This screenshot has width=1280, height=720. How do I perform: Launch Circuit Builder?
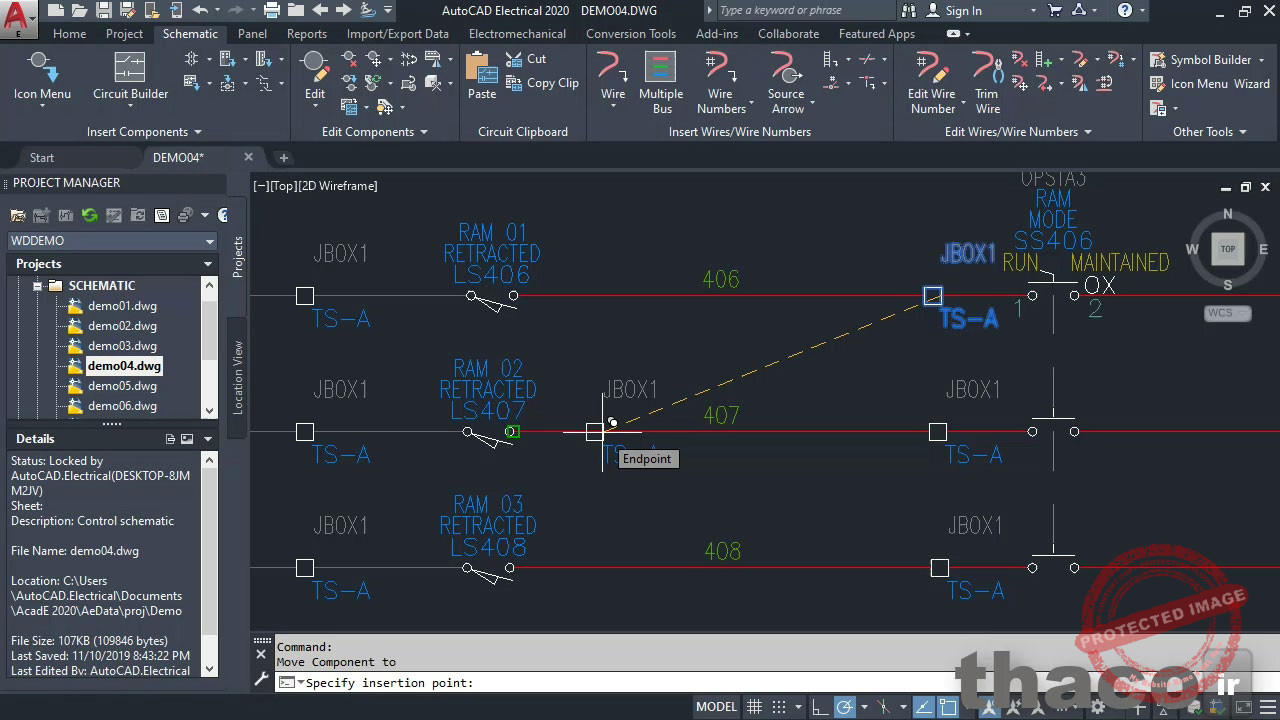click(x=130, y=76)
